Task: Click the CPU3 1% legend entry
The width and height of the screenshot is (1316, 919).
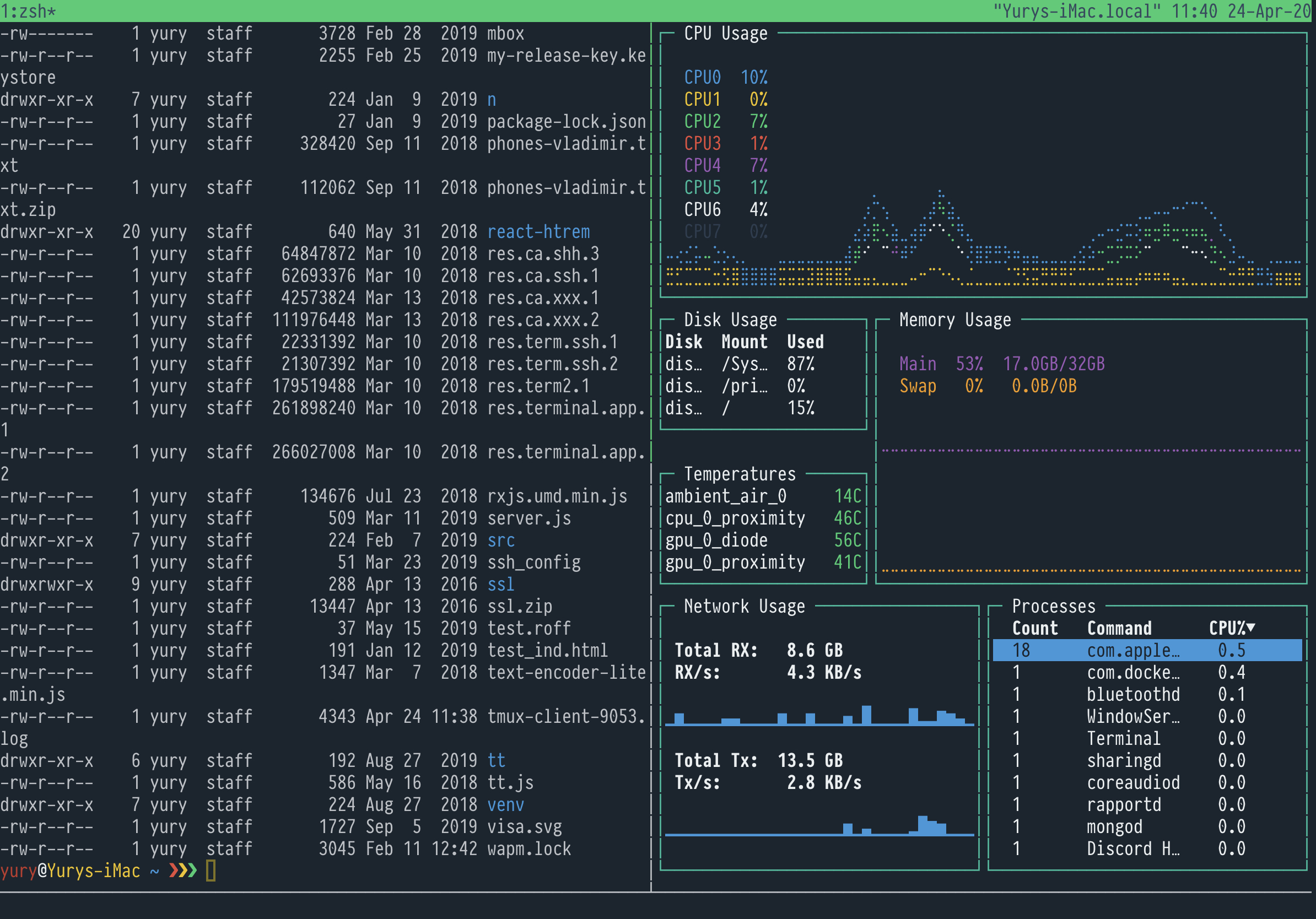Action: (x=726, y=144)
